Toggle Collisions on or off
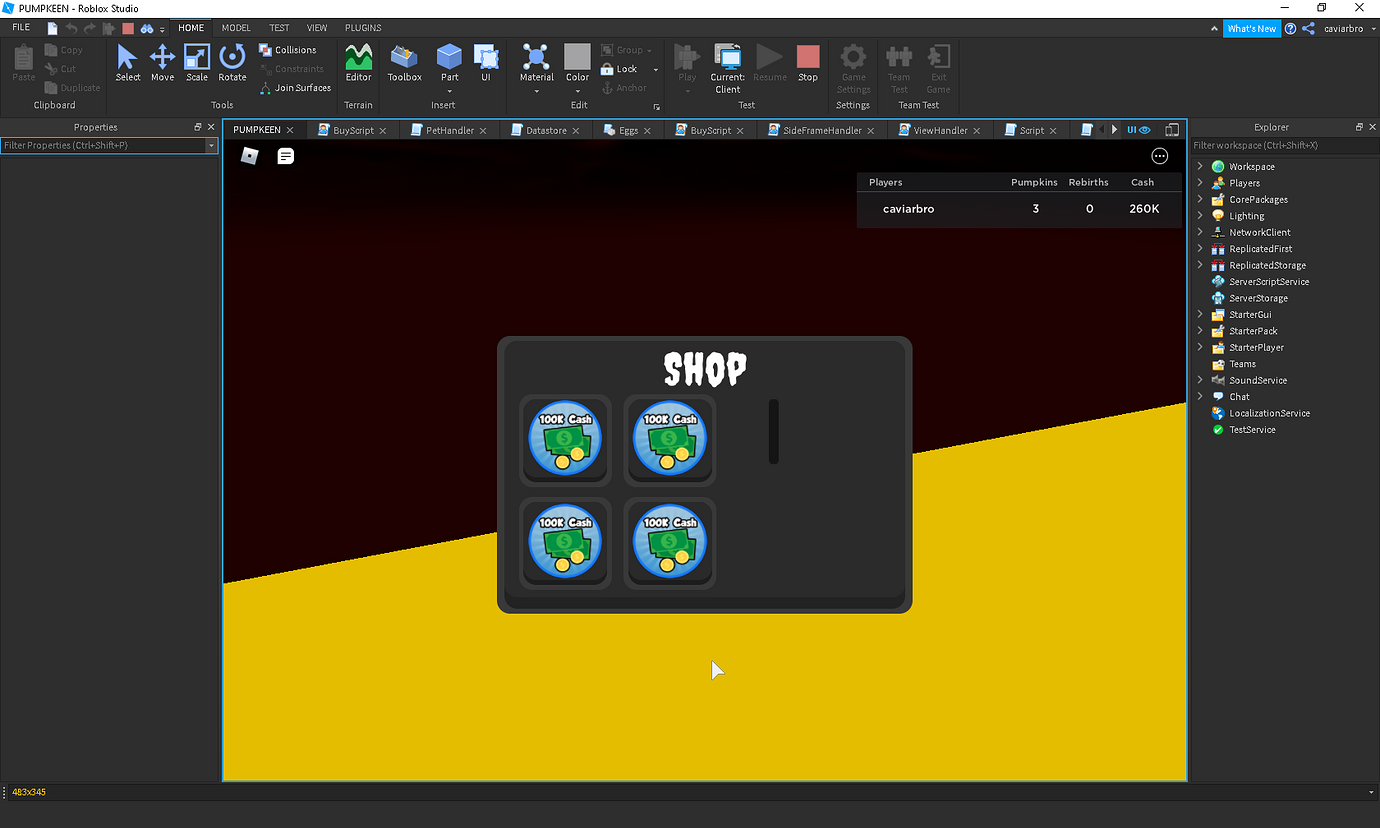Viewport: 1380px width, 828px height. point(287,50)
